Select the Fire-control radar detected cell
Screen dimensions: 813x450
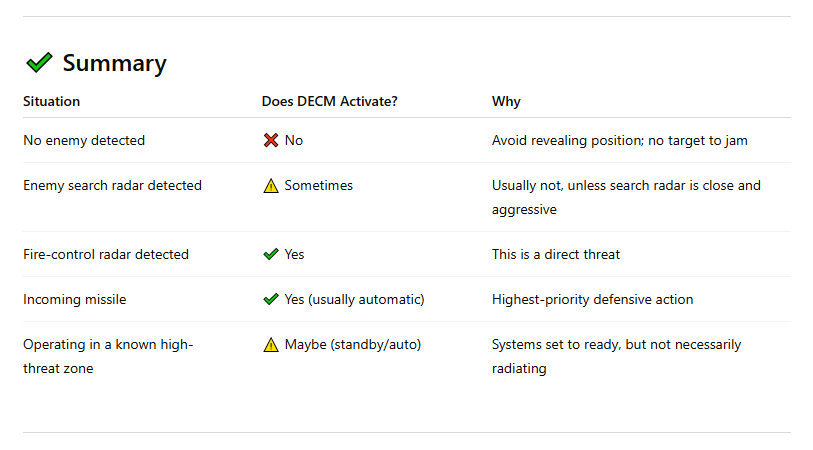106,255
